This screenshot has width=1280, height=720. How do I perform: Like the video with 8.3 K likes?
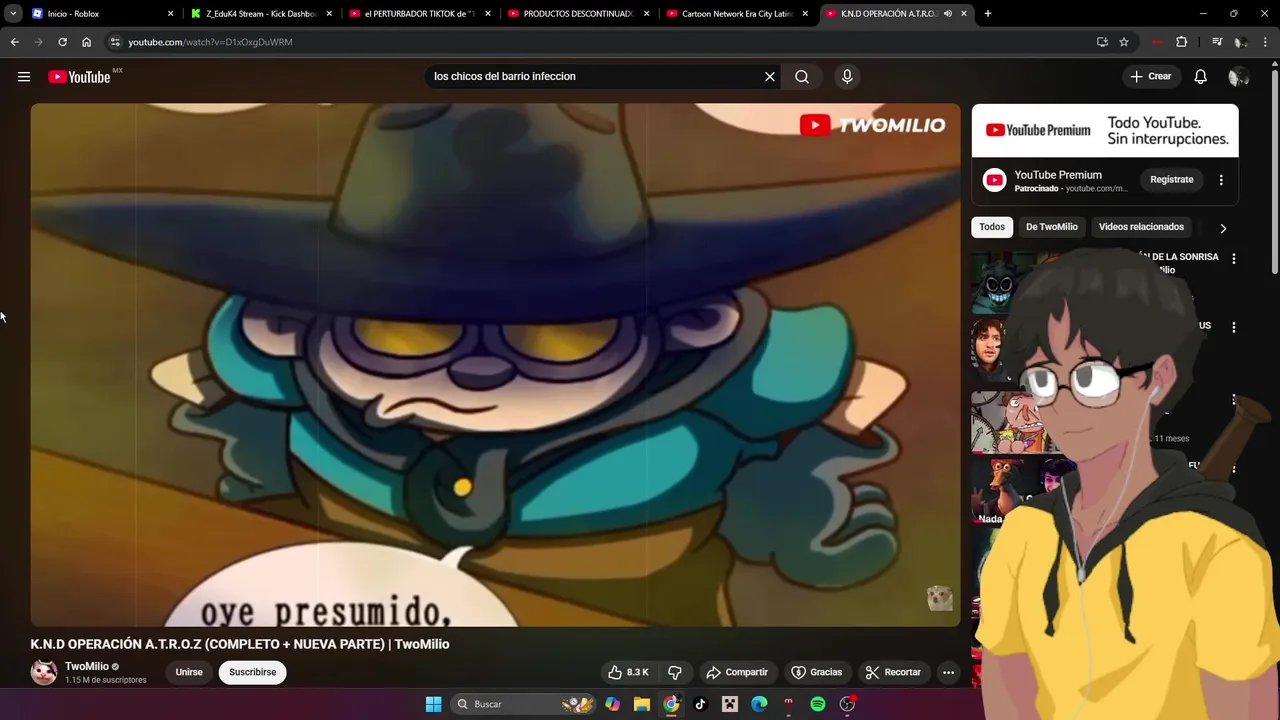pyautogui.click(x=629, y=672)
